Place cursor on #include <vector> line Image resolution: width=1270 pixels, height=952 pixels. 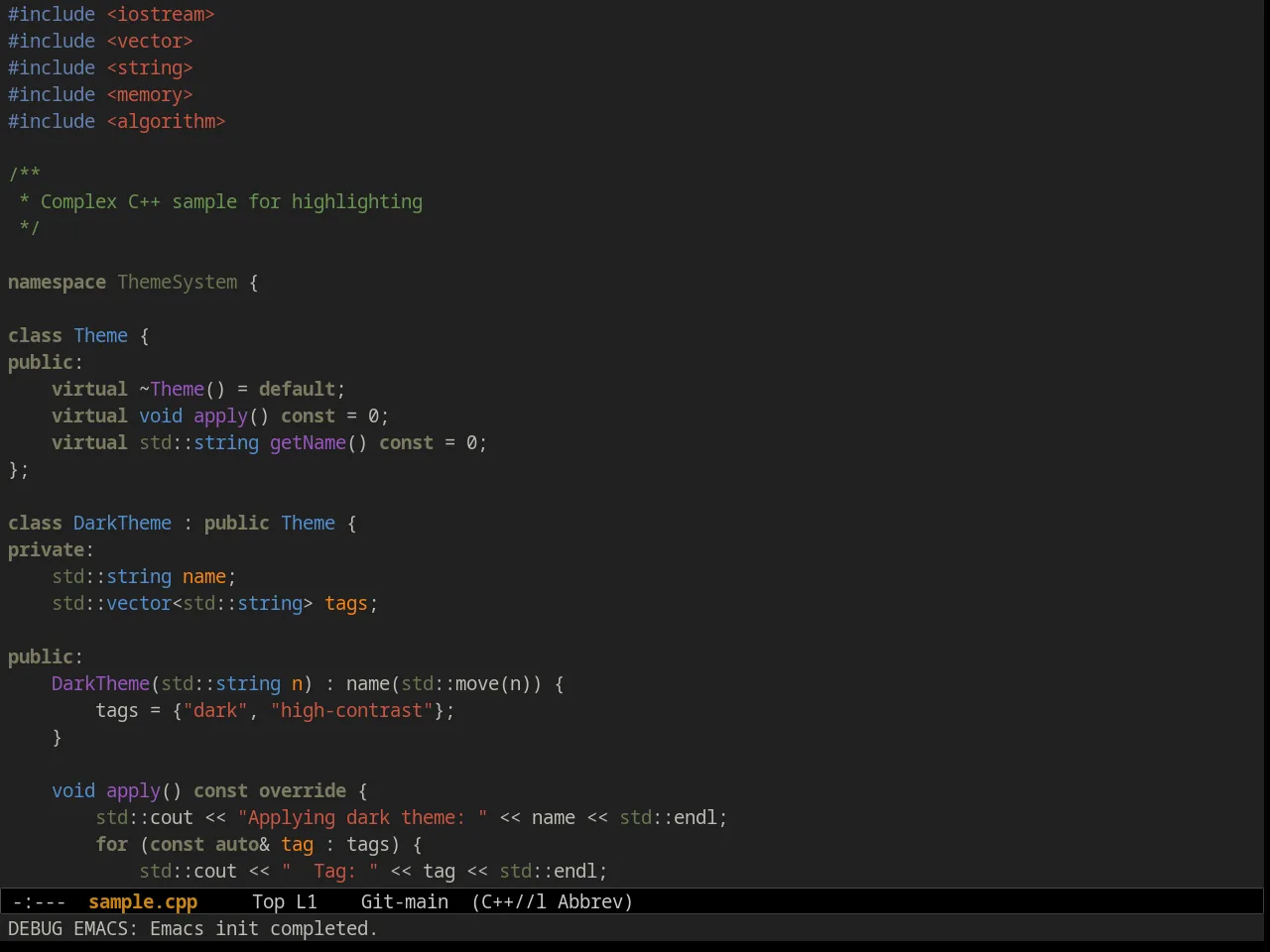point(100,41)
